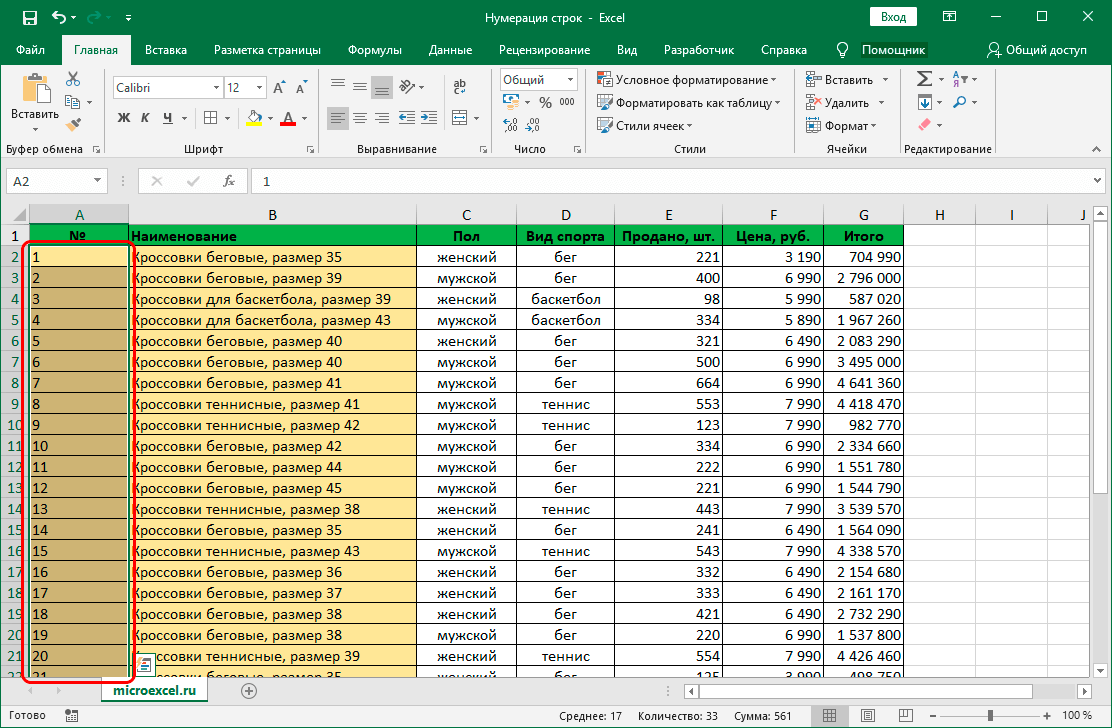Click the zoom slider in status bar
The image size is (1112, 728).
(992, 715)
